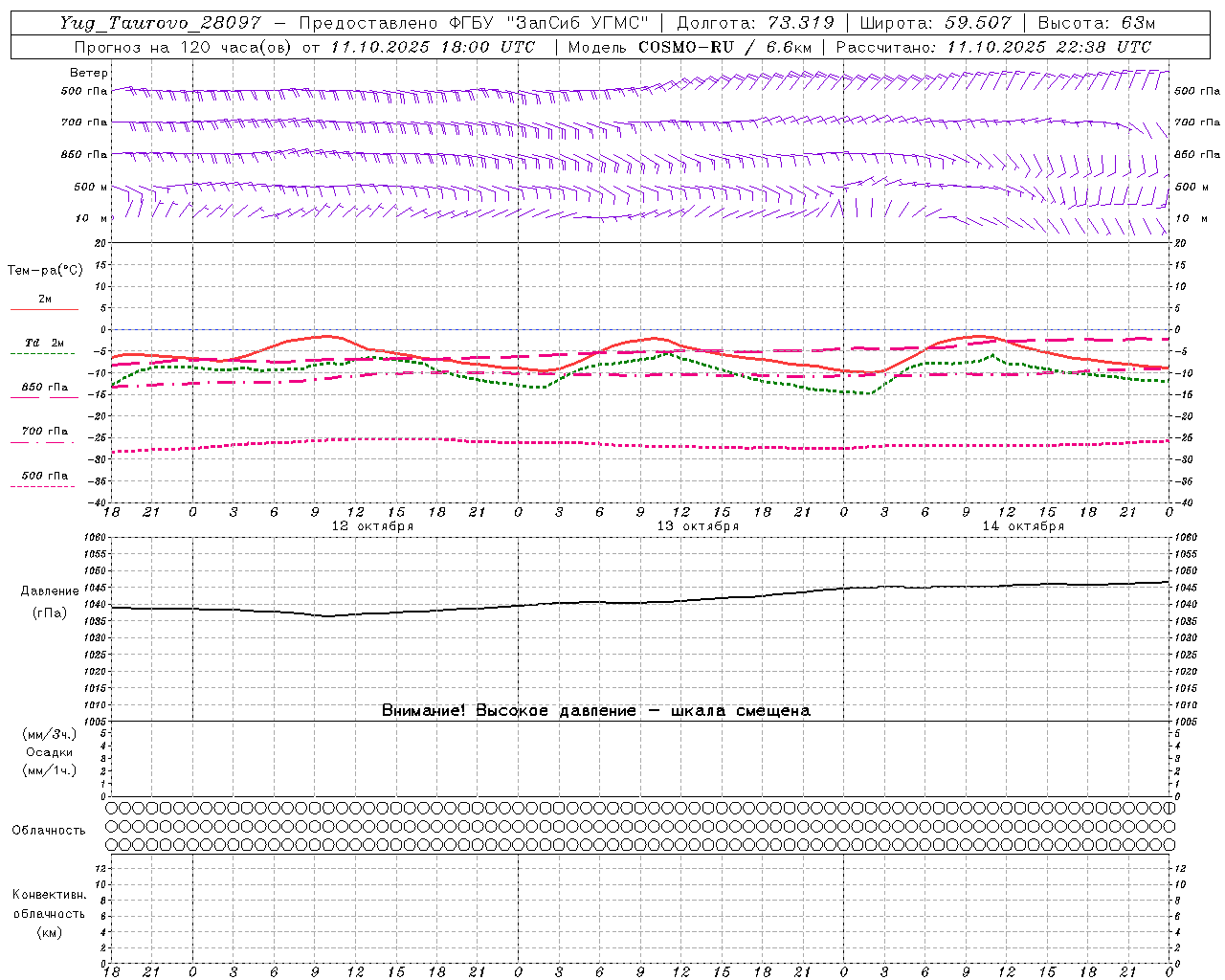Click the 20 value atop the left temperature axis

pyautogui.click(x=100, y=243)
